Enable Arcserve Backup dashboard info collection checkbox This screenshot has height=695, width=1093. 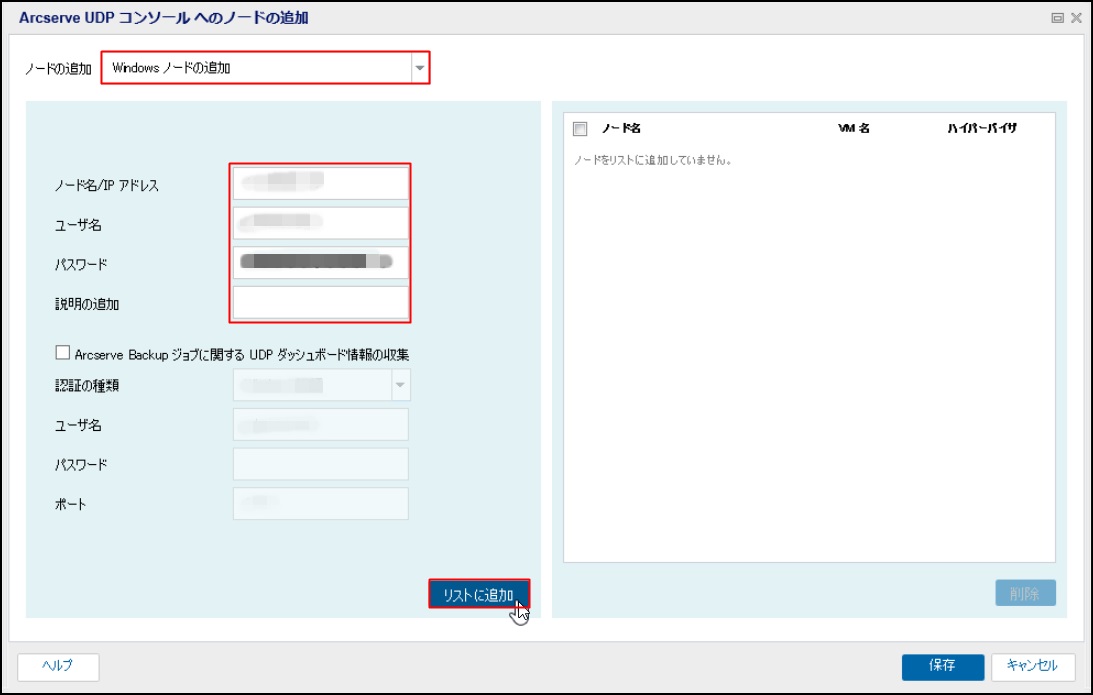tap(63, 353)
